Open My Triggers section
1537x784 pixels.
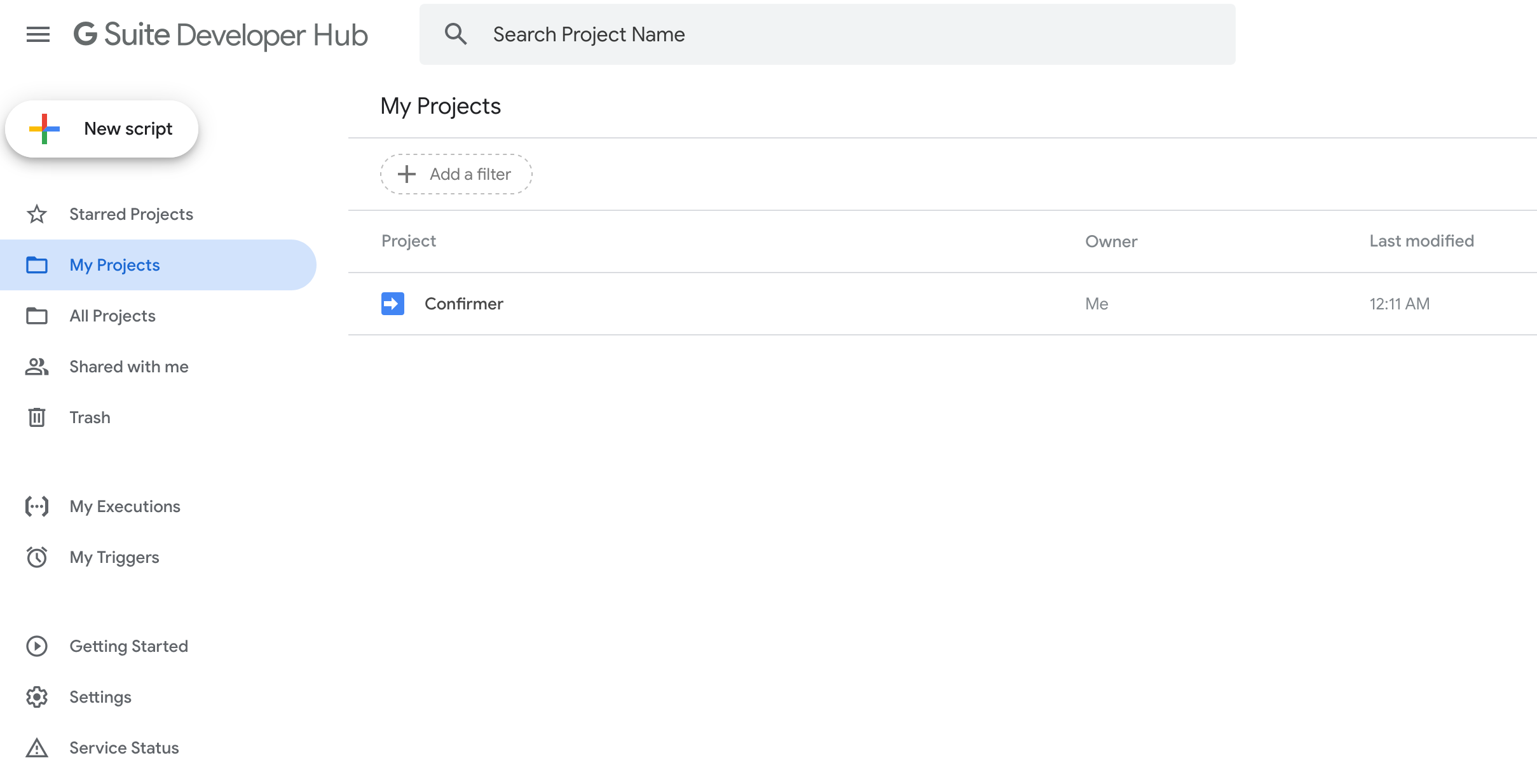[113, 557]
